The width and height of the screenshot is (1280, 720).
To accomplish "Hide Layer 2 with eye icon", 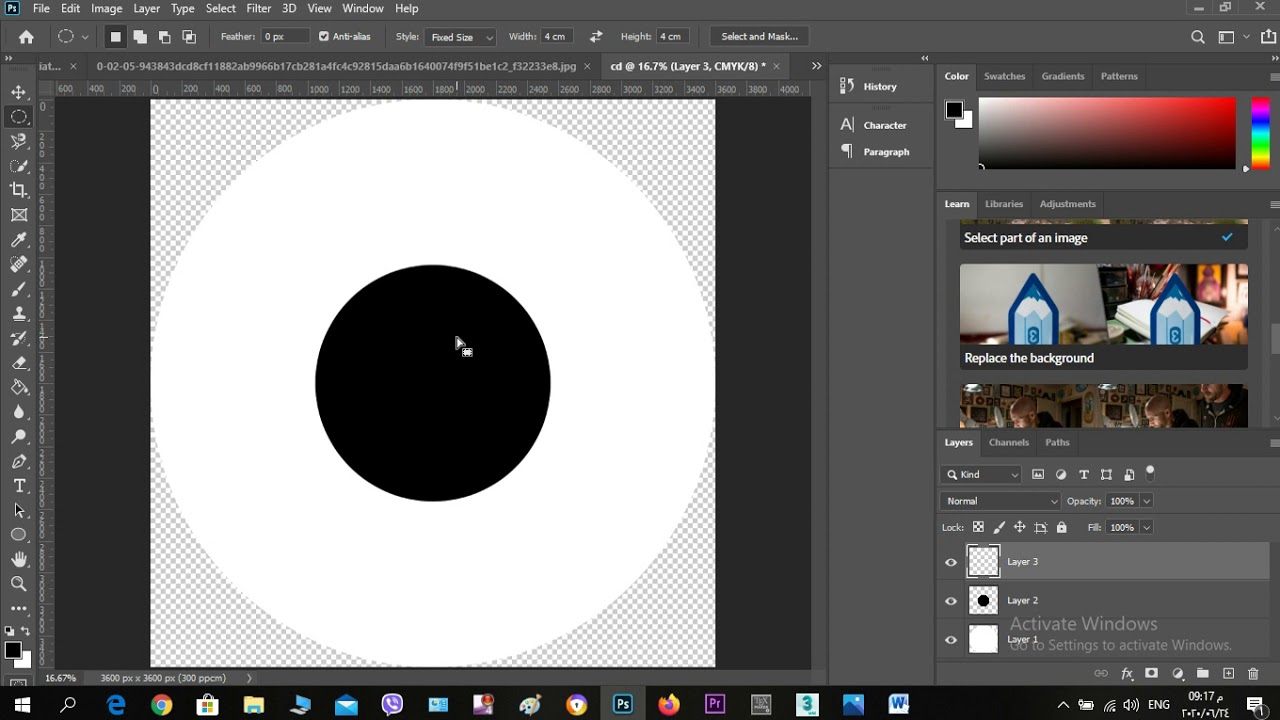I will (951, 601).
